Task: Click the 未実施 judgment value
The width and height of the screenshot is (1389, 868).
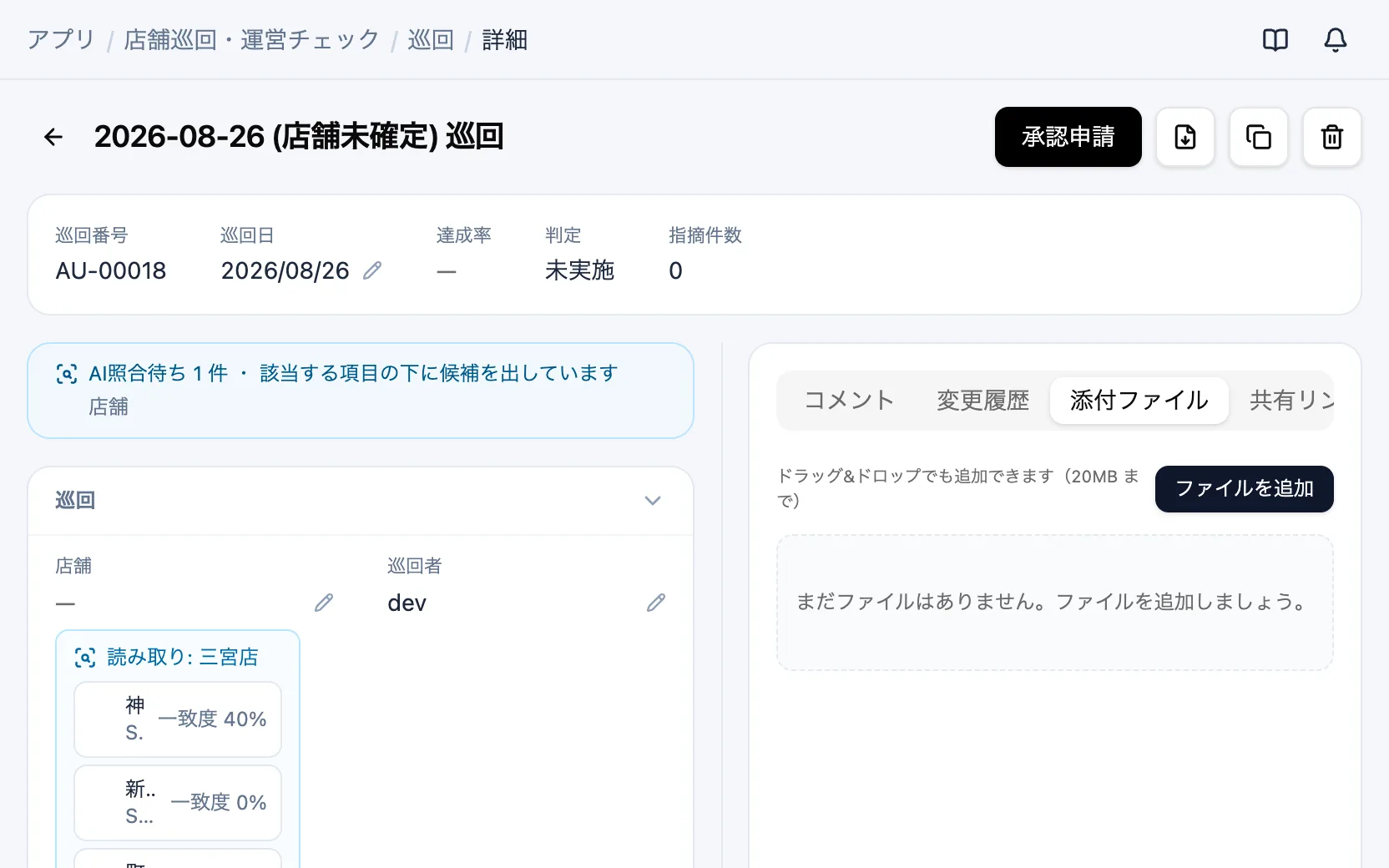Action: 579,270
